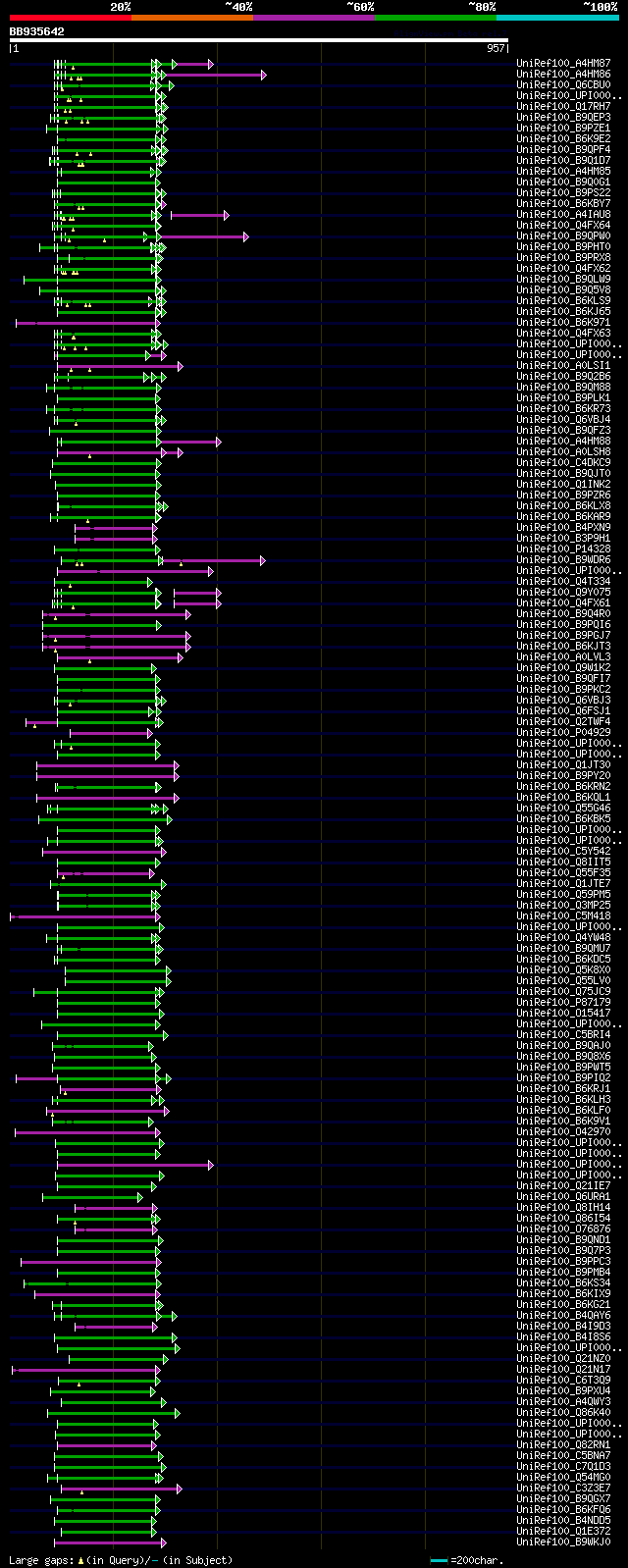
Task: Choose the UniRef100_B6K971 row label
Action: [x=563, y=323]
